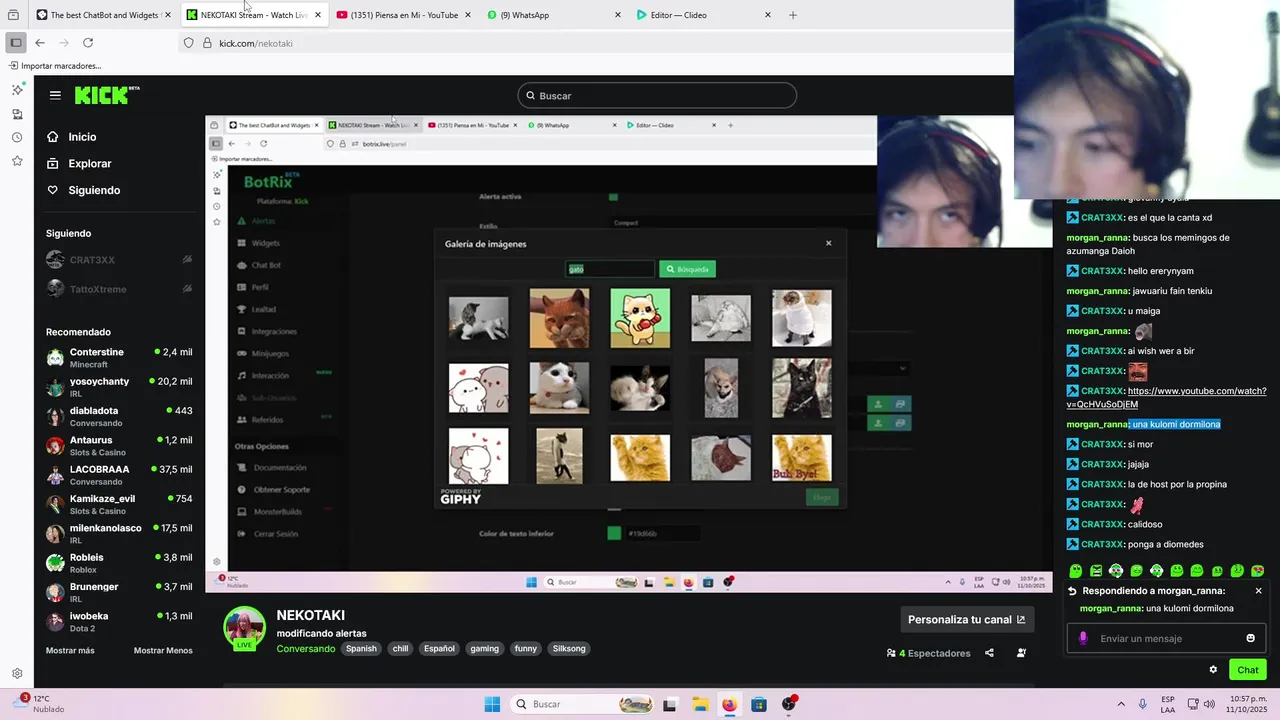1280x720 pixels.
Task: Select followed channel CRAT3XX
Action: pyautogui.click(x=119, y=260)
